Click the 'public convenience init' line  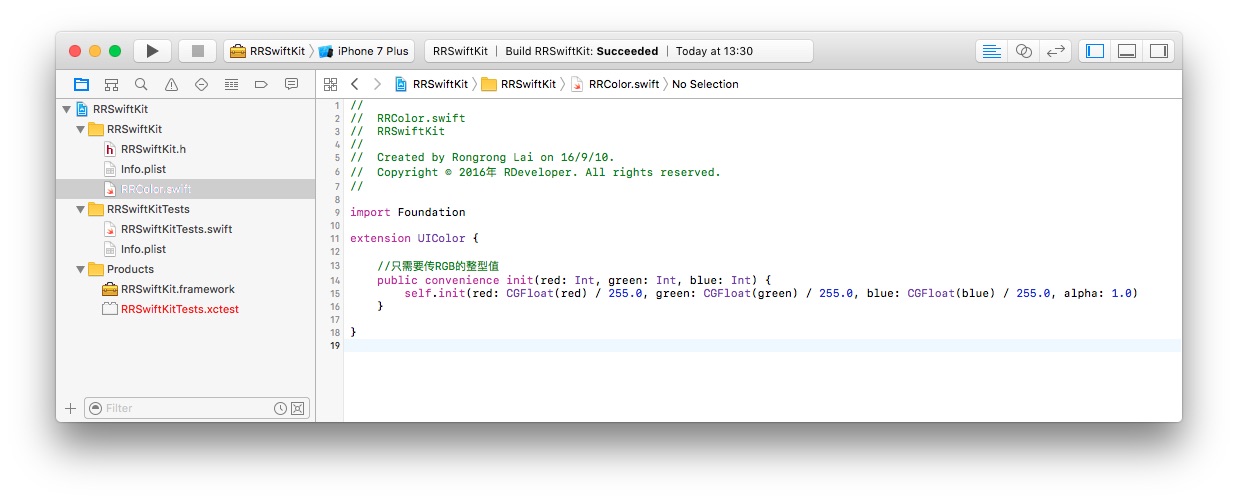574,280
